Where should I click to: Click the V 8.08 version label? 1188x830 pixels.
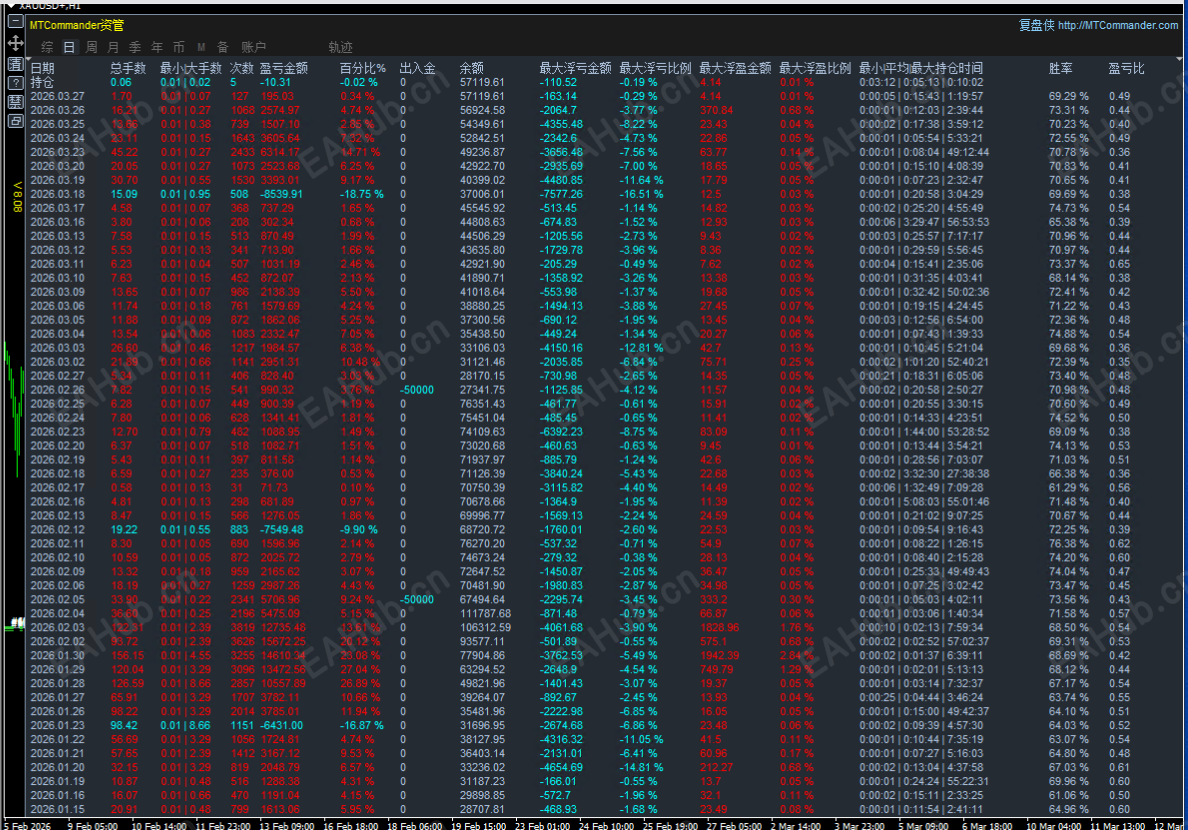point(17,196)
